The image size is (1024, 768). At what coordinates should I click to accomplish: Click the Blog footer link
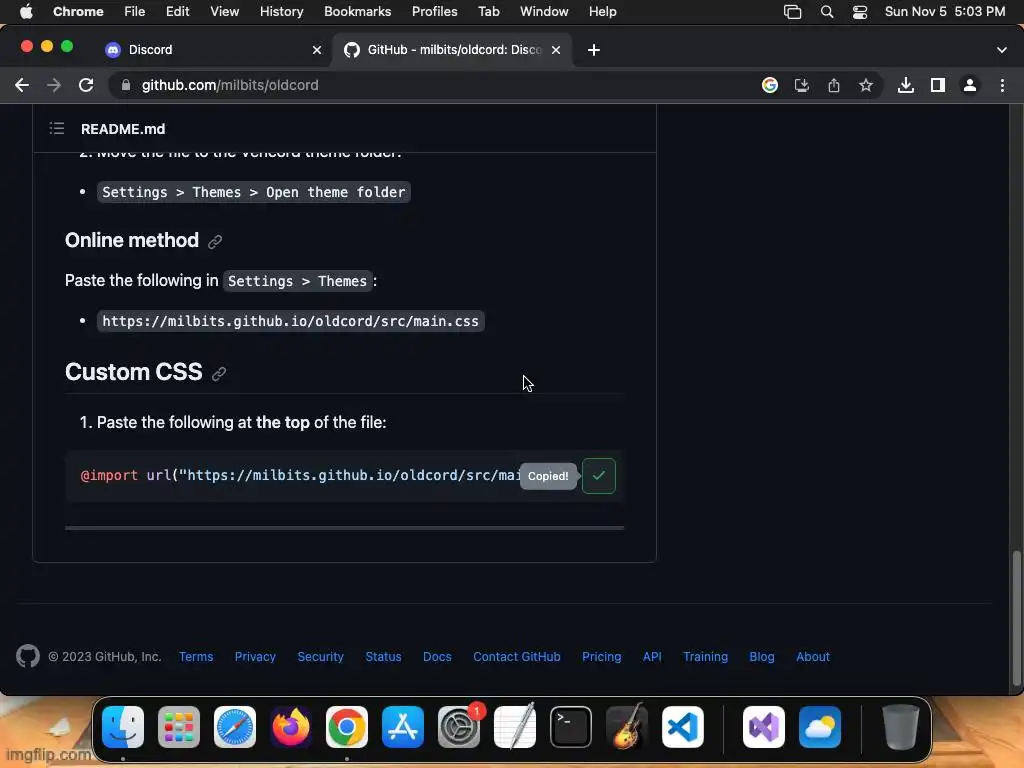tap(761, 656)
